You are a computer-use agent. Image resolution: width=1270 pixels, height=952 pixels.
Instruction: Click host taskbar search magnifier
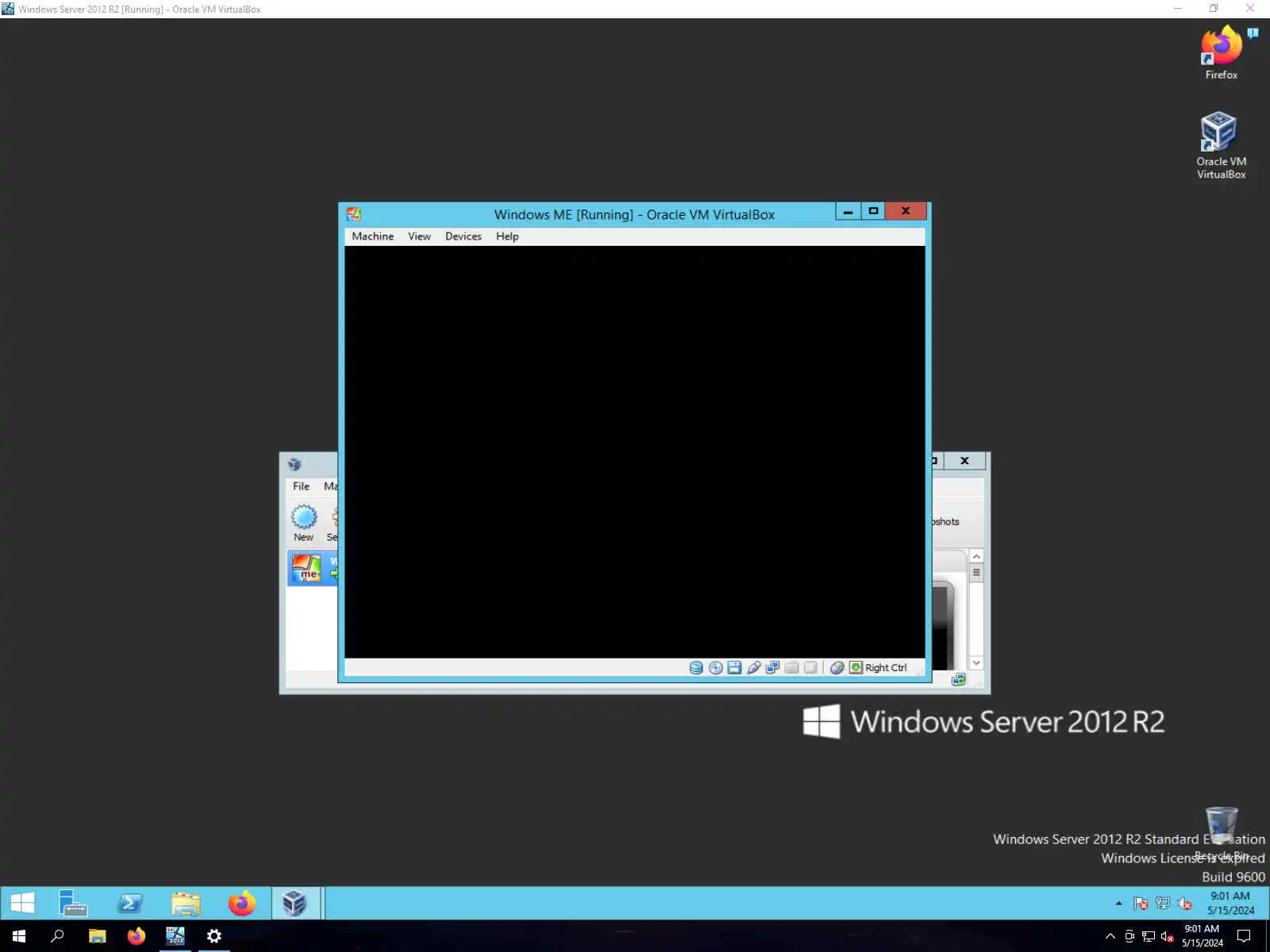click(57, 936)
